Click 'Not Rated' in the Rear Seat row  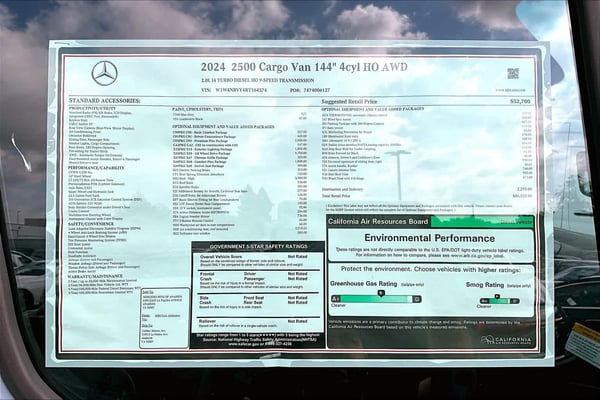coord(297,302)
